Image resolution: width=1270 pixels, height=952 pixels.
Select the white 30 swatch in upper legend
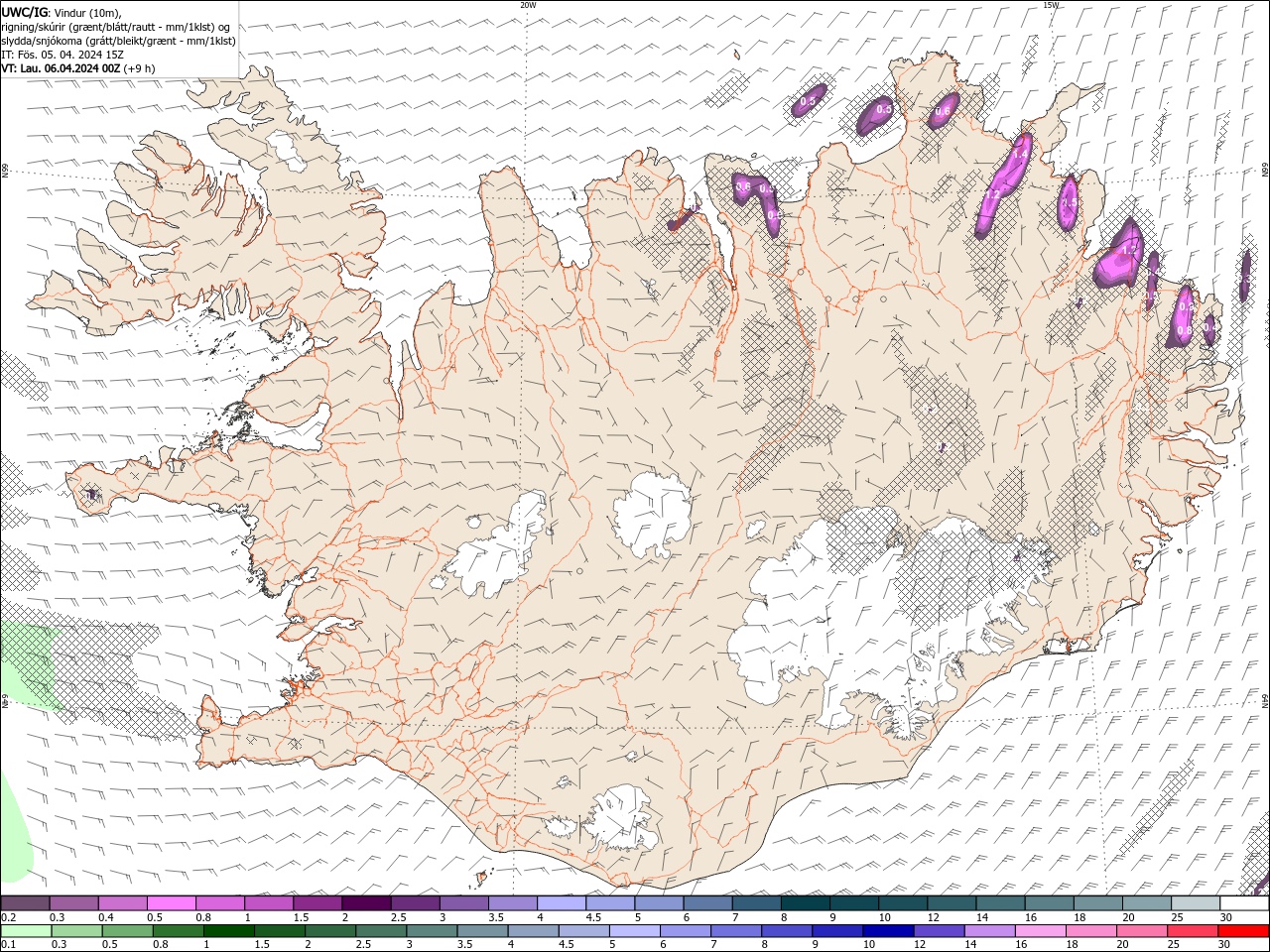(1243, 903)
